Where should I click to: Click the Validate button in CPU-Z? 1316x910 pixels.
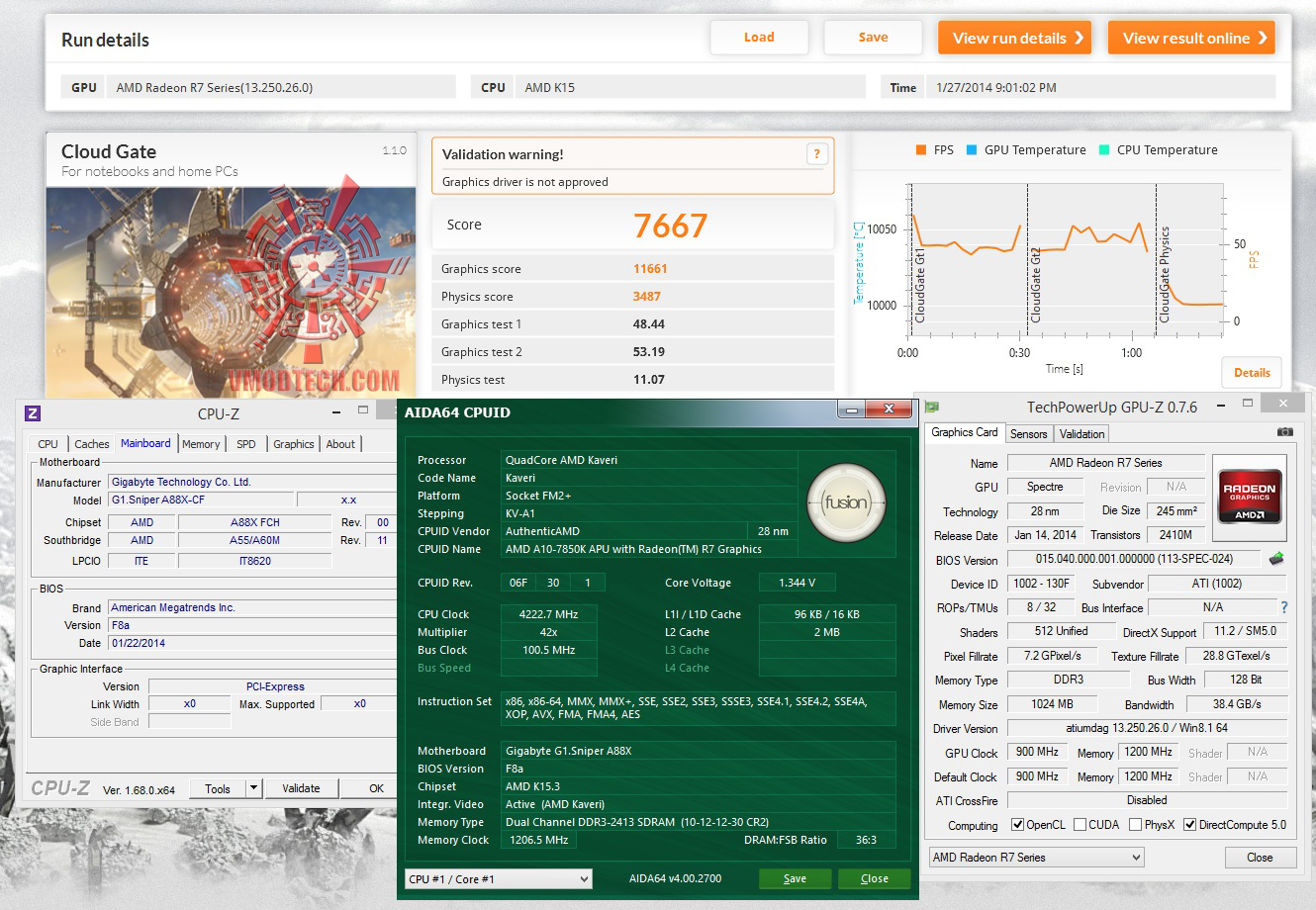301,788
